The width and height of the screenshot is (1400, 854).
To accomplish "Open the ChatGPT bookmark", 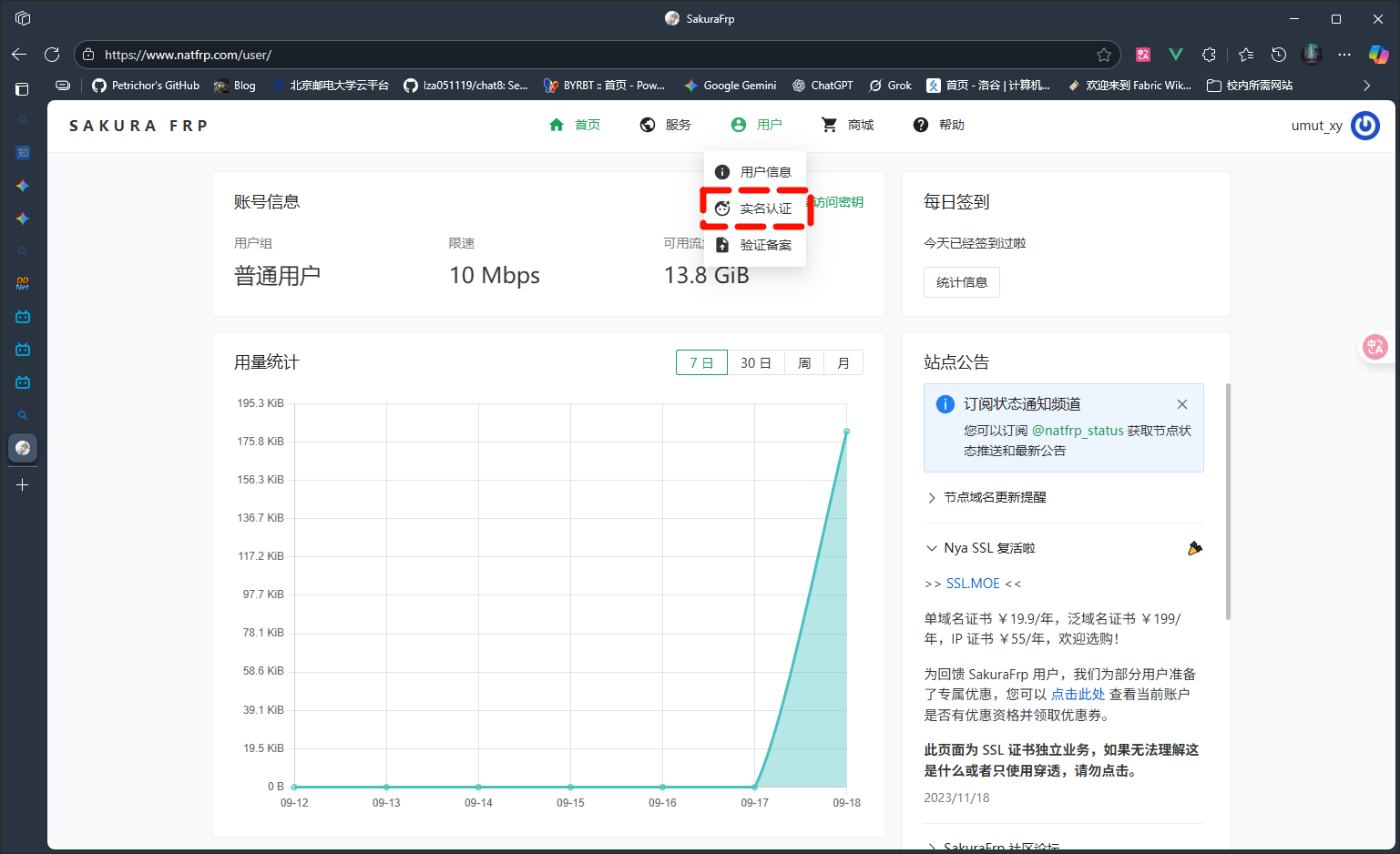I will click(x=823, y=86).
